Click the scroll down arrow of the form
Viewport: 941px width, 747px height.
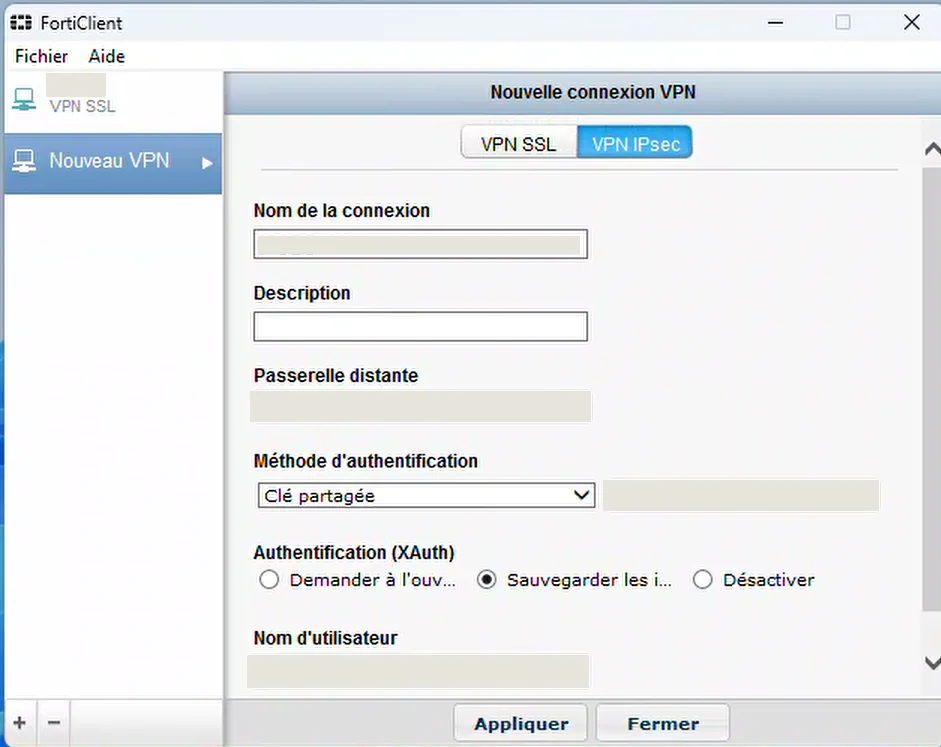click(x=932, y=662)
